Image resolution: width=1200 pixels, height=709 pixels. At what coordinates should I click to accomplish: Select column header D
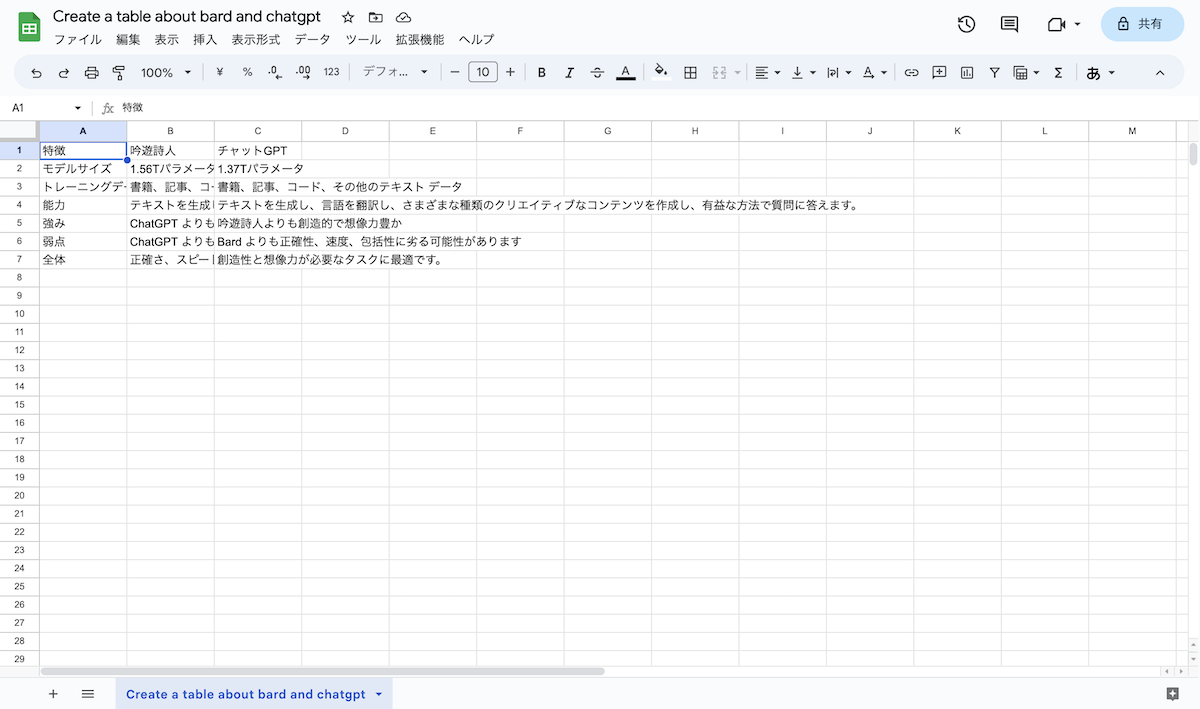point(345,131)
